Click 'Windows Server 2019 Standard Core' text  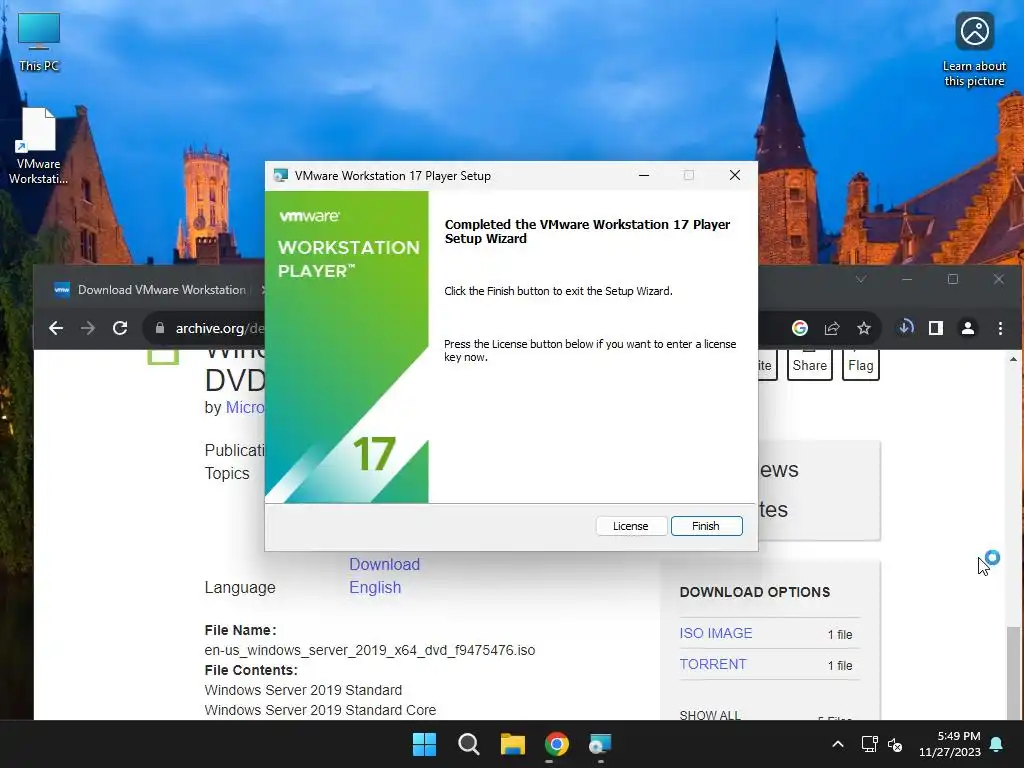pyautogui.click(x=320, y=710)
